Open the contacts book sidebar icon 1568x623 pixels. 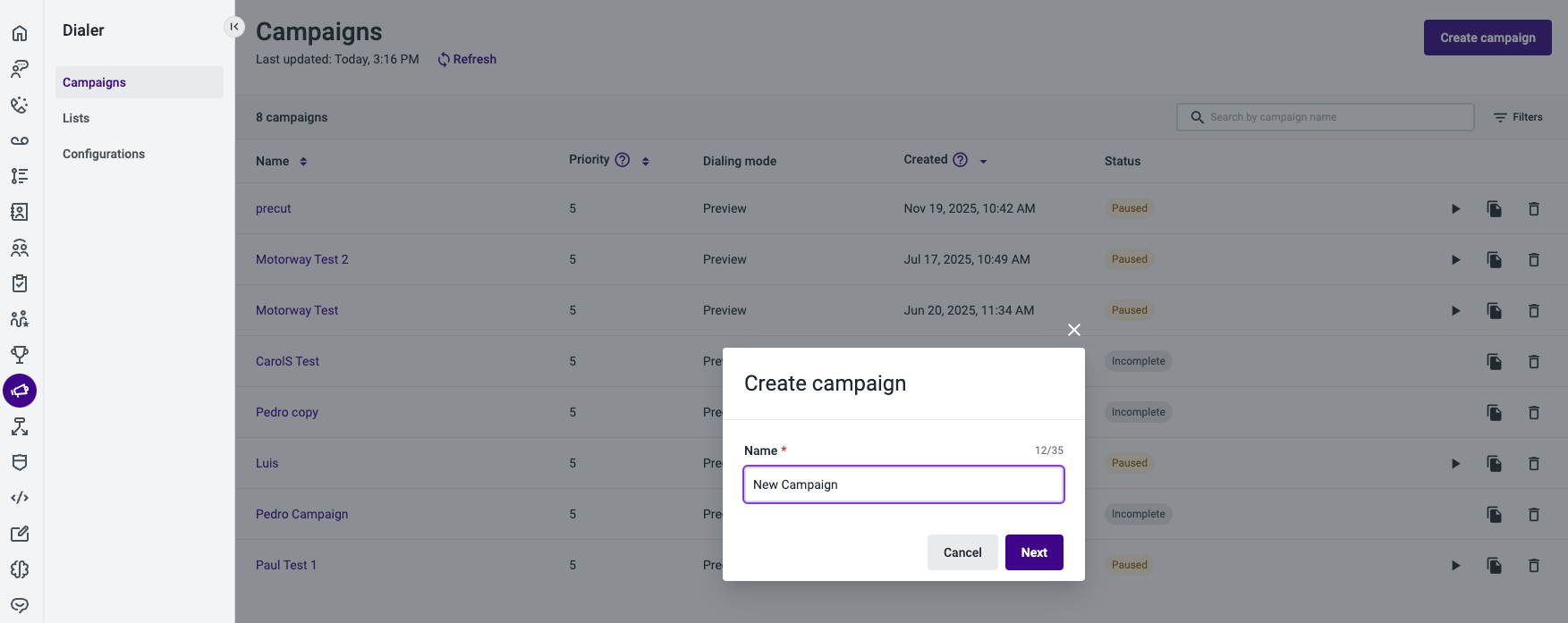(20, 212)
